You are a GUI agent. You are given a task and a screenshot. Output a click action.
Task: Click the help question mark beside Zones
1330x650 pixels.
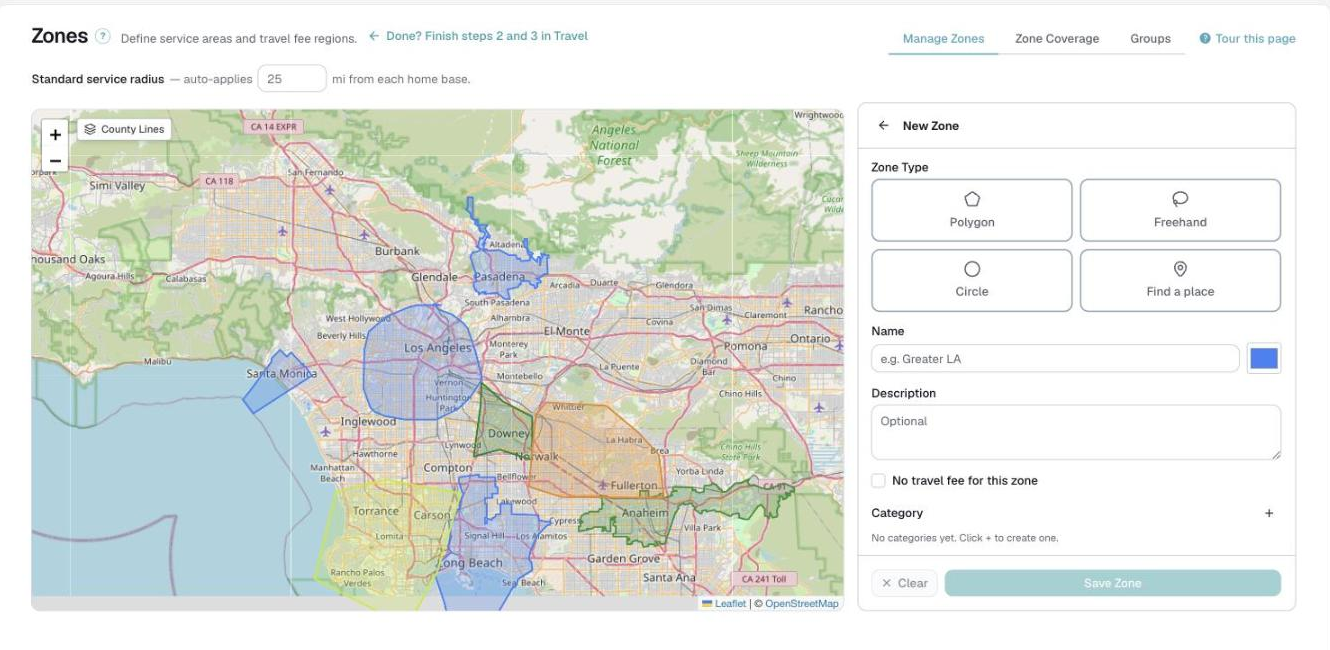tap(102, 37)
